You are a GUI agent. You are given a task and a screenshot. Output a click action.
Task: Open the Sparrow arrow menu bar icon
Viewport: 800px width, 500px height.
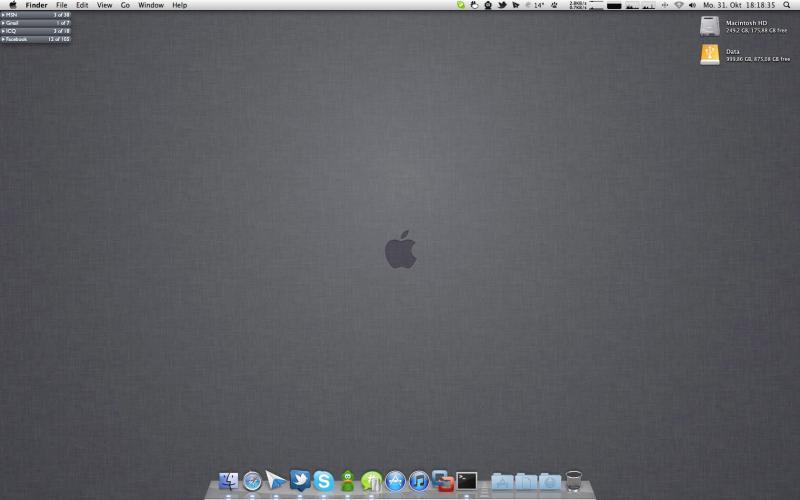(516, 5)
